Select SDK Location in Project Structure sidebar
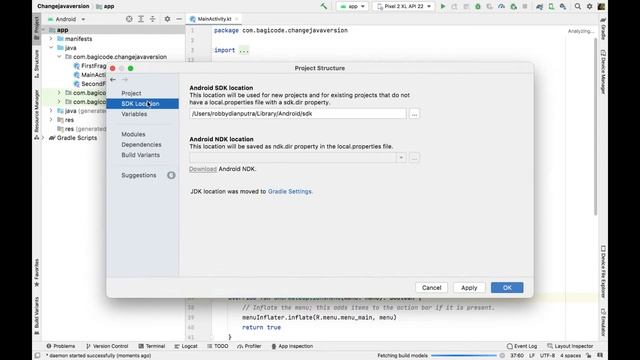The image size is (640, 360). pyautogui.click(x=142, y=104)
